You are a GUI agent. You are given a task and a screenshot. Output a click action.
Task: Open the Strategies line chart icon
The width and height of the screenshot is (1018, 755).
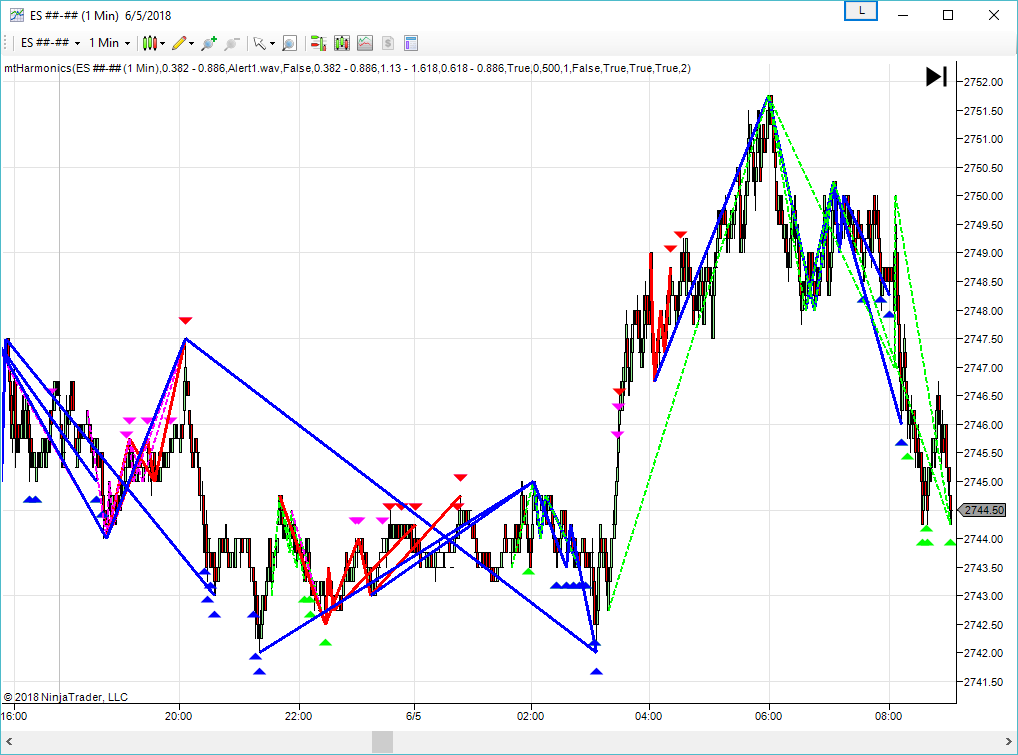(x=365, y=43)
